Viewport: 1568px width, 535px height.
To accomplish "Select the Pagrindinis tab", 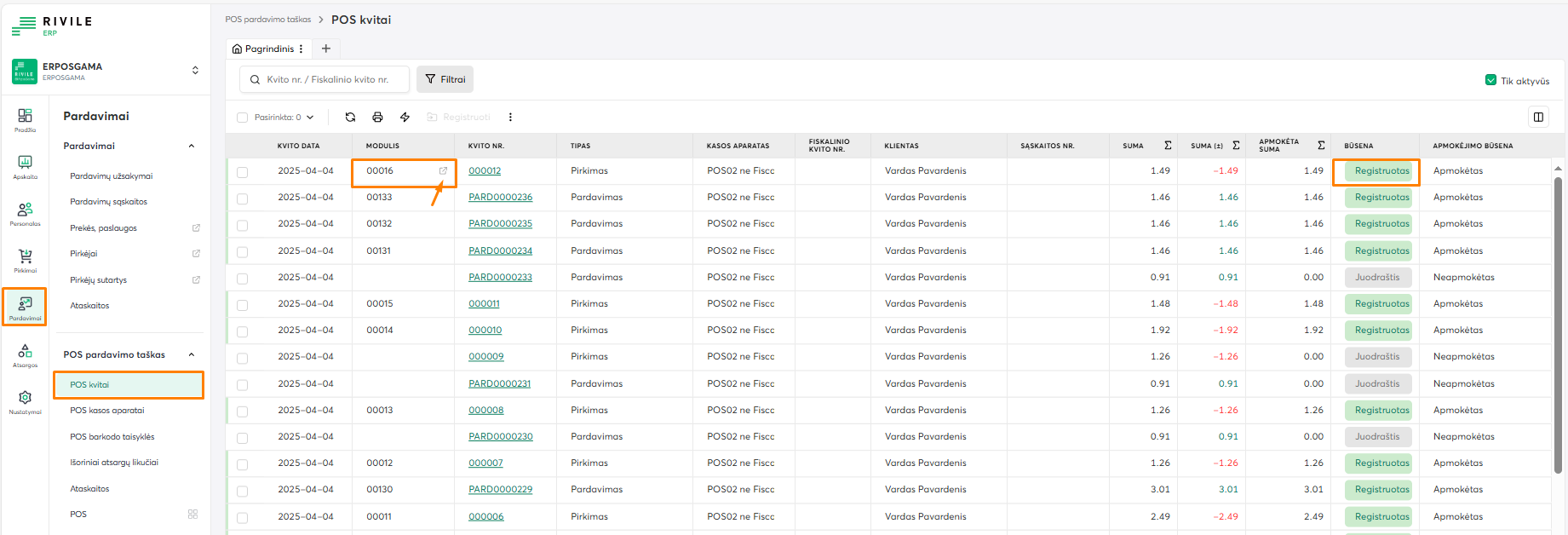I will click(268, 49).
